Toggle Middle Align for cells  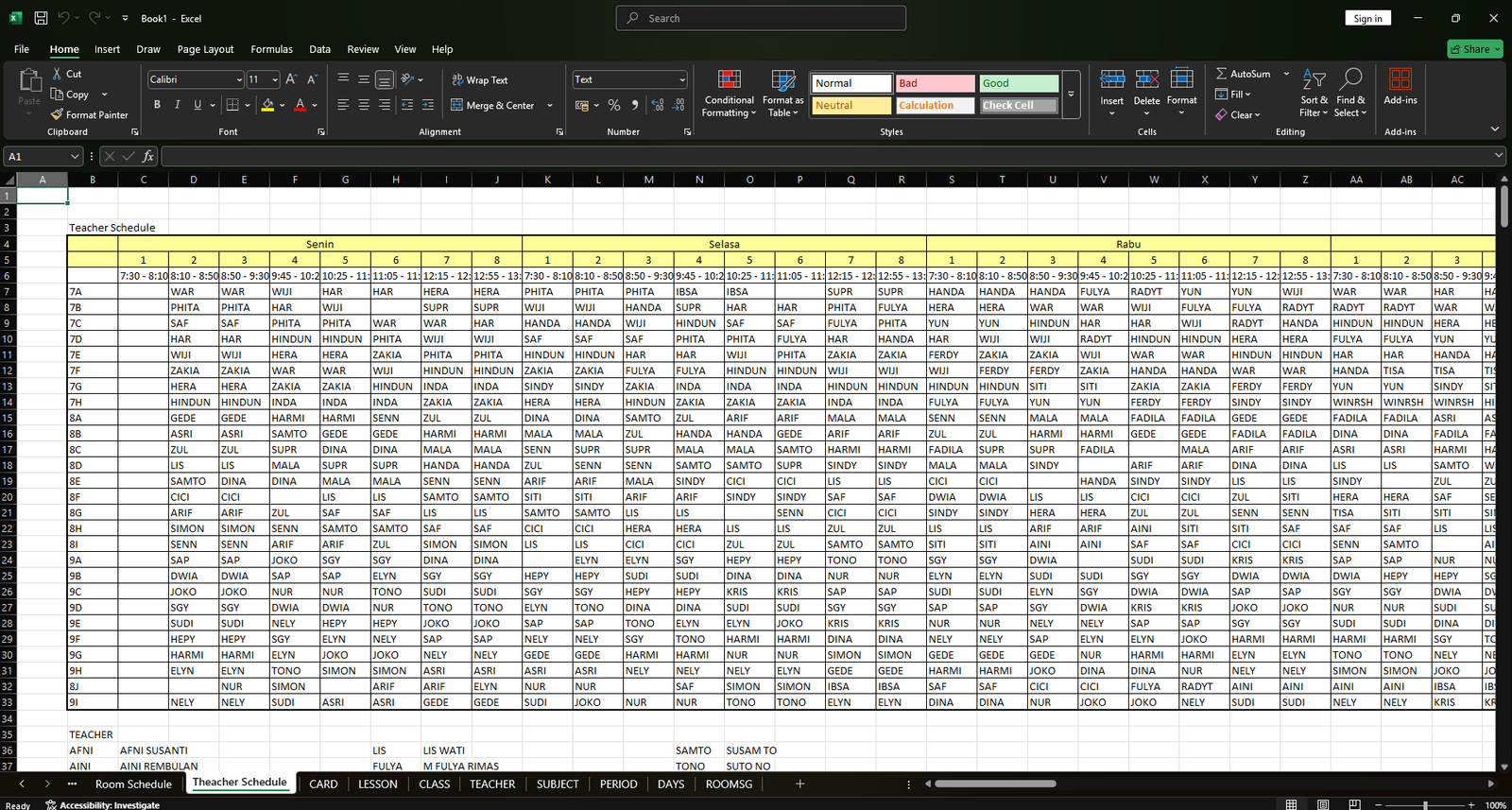click(364, 79)
